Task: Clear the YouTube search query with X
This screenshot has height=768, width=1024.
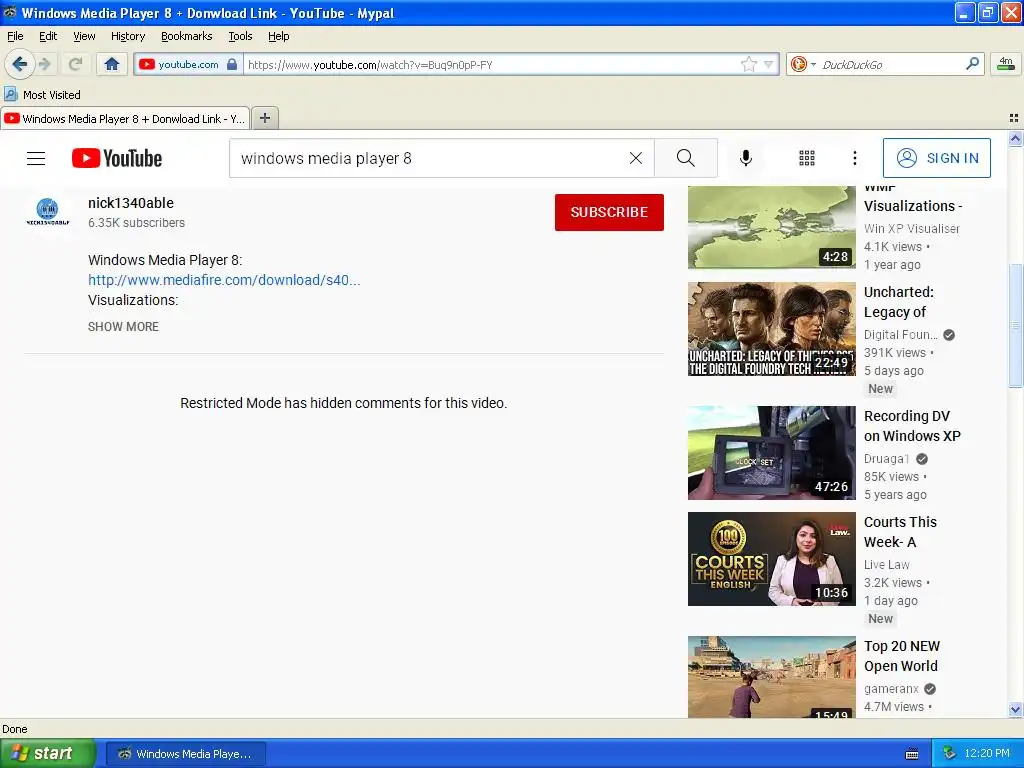Action: [635, 158]
